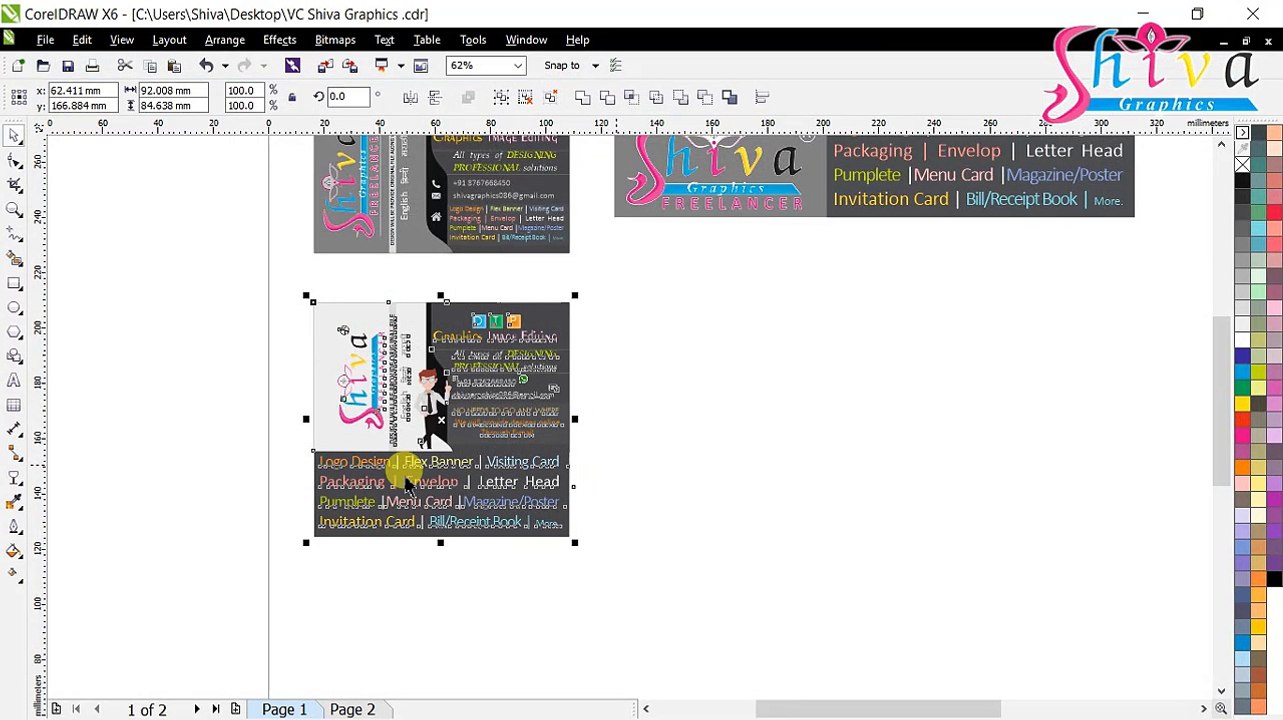Click the navigator magnifier icon at bottom-right corner

pos(1221,709)
